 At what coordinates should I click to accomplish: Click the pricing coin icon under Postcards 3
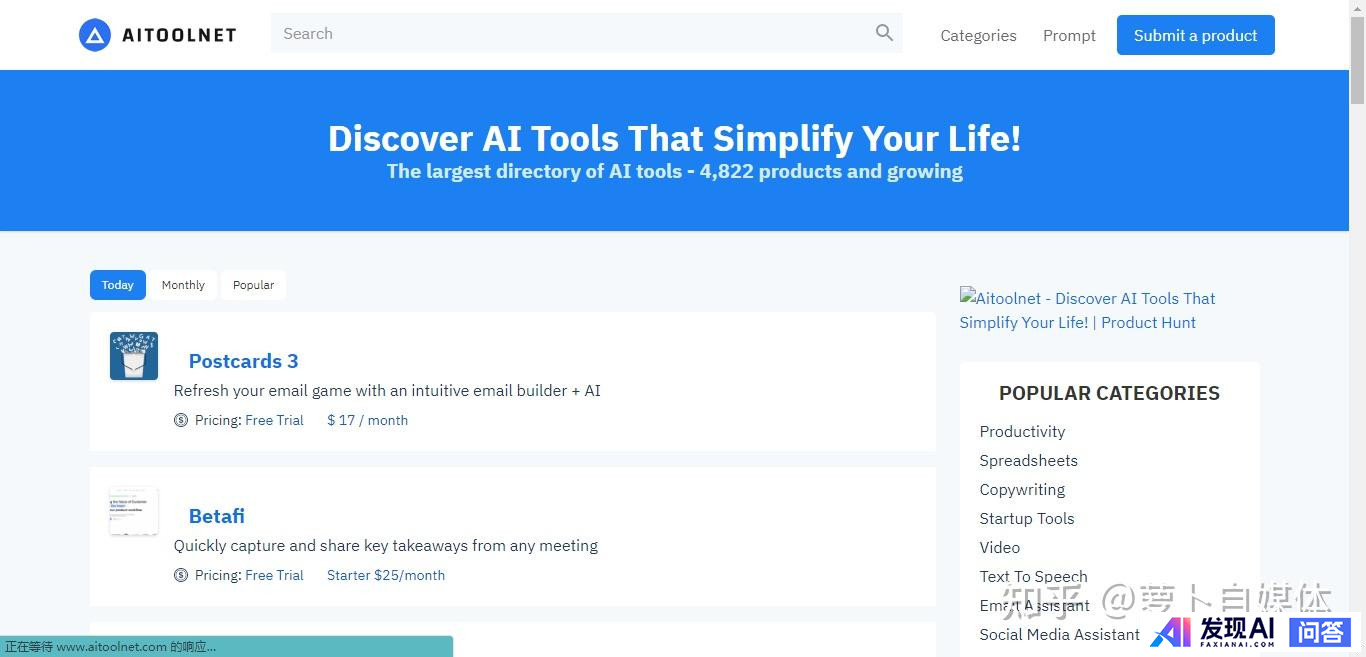click(x=181, y=420)
